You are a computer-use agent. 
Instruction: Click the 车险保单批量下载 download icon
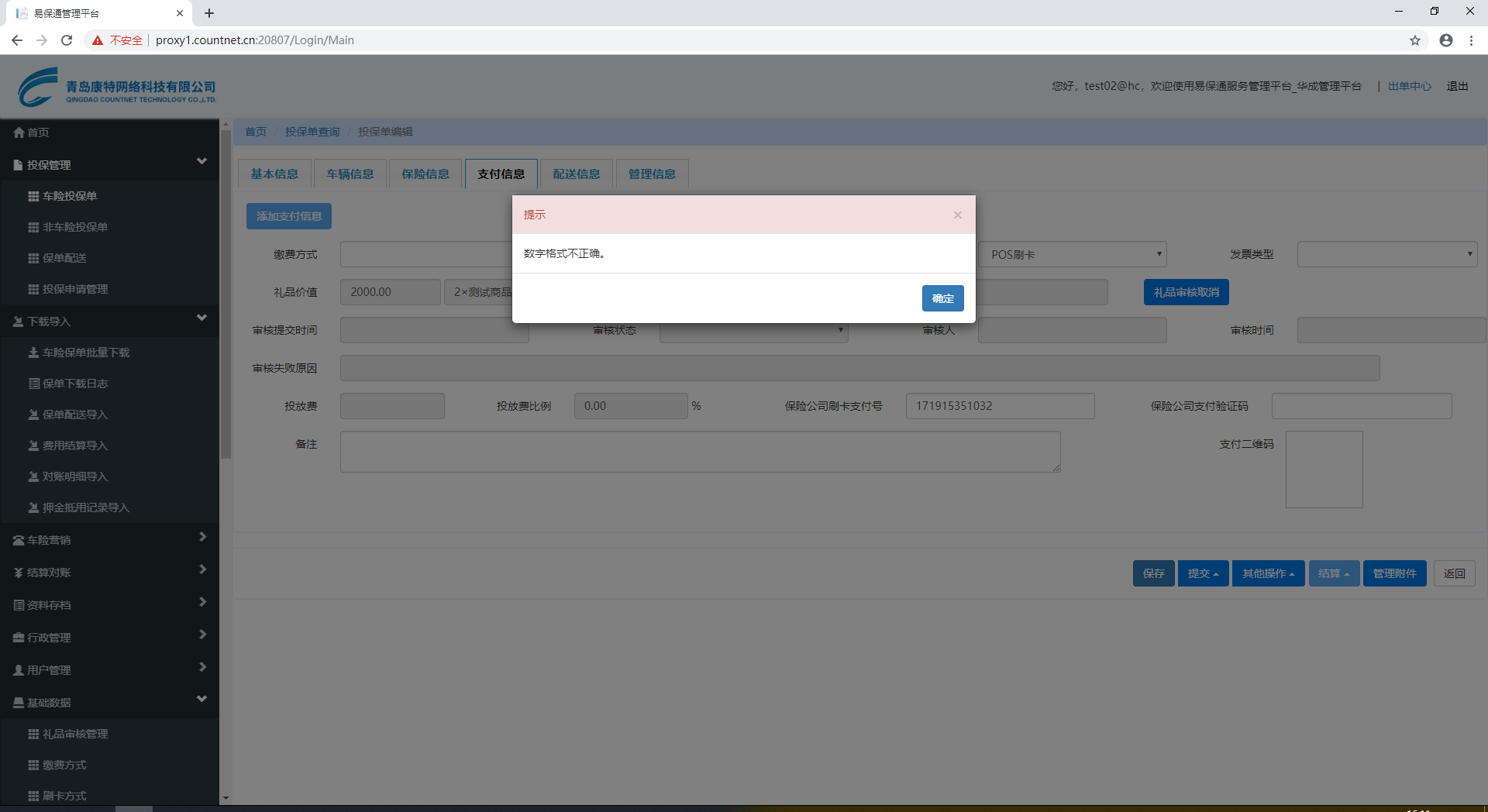click(x=33, y=353)
